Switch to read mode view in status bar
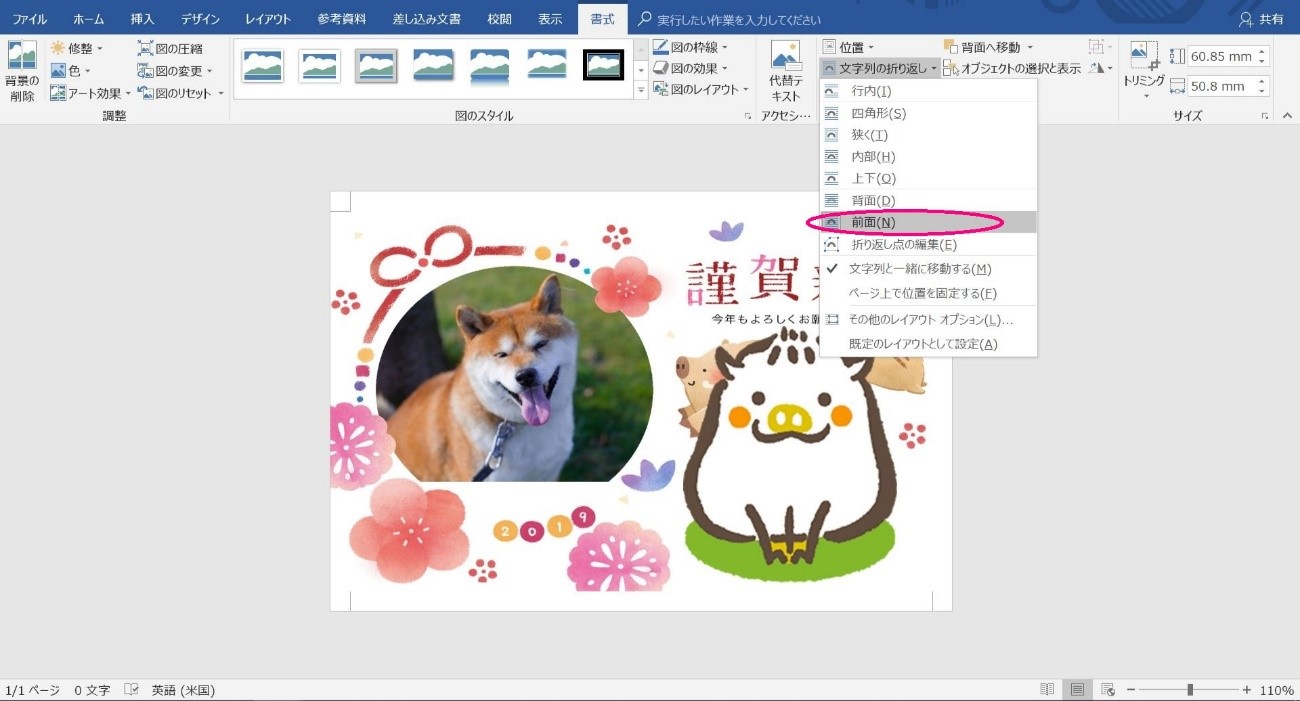This screenshot has height=701, width=1300. [1047, 690]
